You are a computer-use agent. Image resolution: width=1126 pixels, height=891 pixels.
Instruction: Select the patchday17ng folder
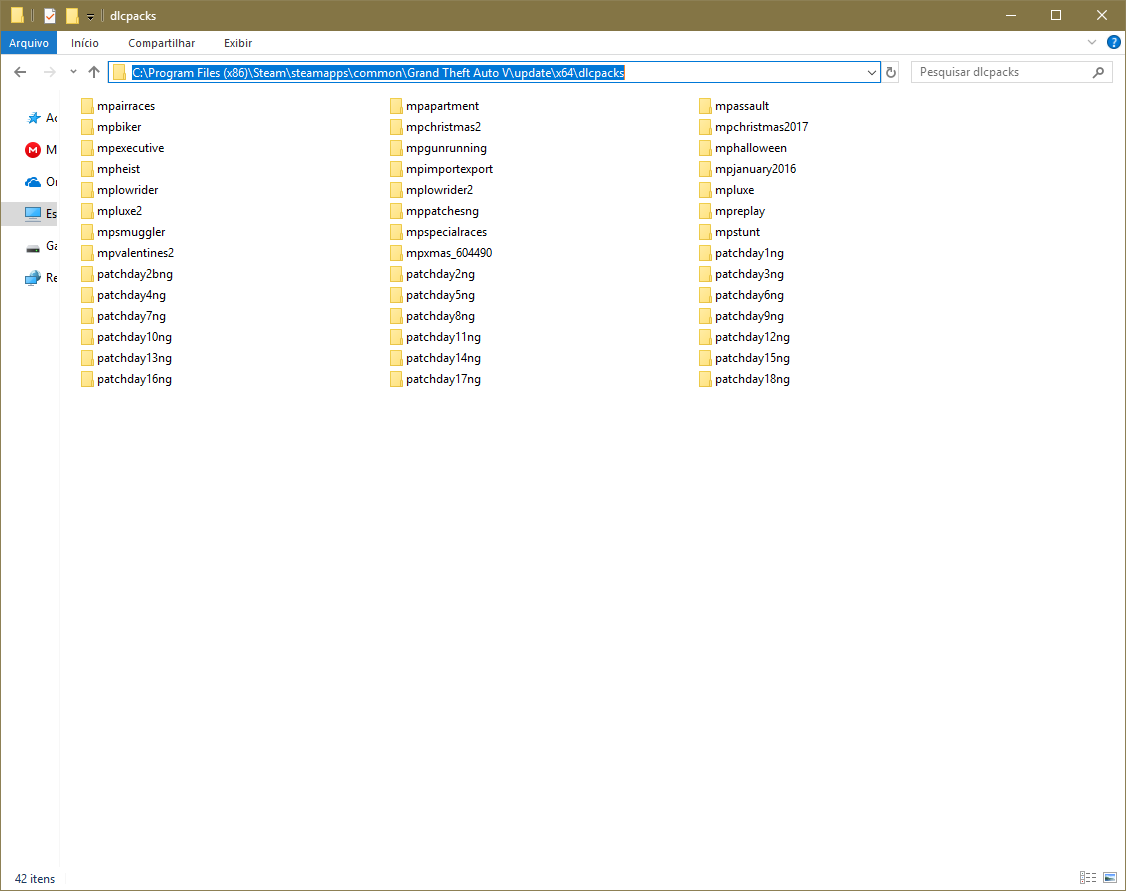436,379
